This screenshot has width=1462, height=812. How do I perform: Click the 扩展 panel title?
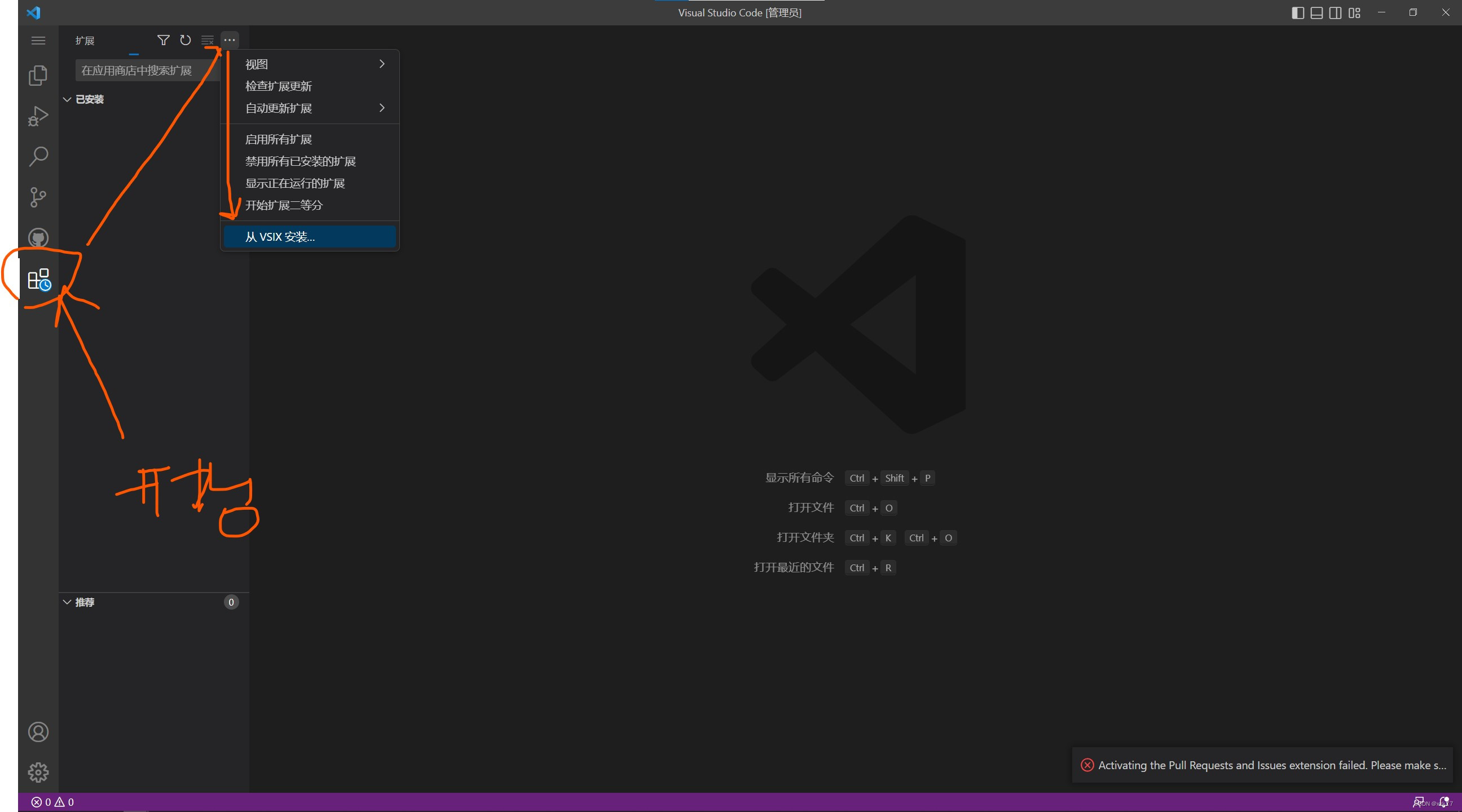[x=85, y=40]
